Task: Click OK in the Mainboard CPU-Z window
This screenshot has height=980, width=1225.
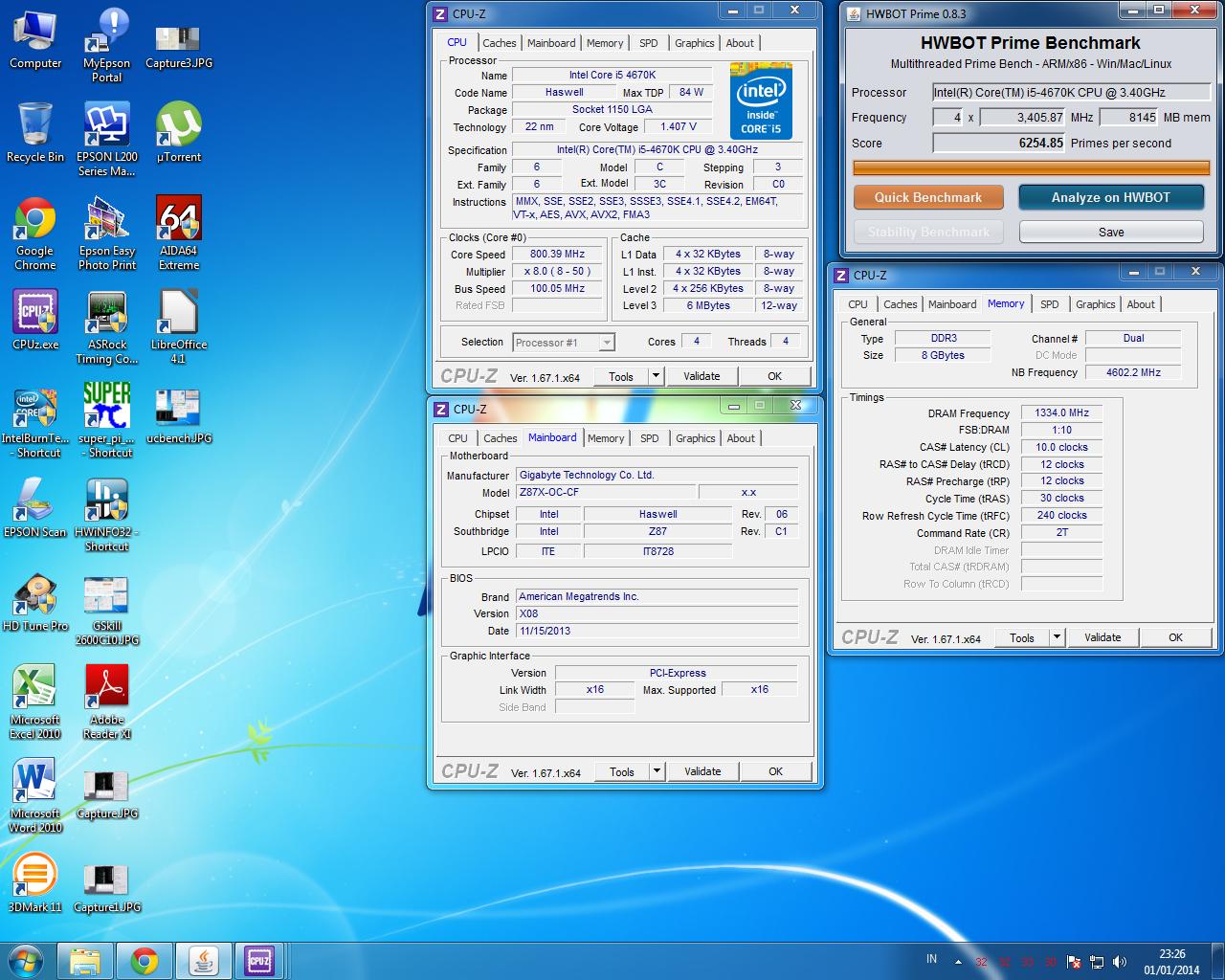Action: click(x=775, y=771)
